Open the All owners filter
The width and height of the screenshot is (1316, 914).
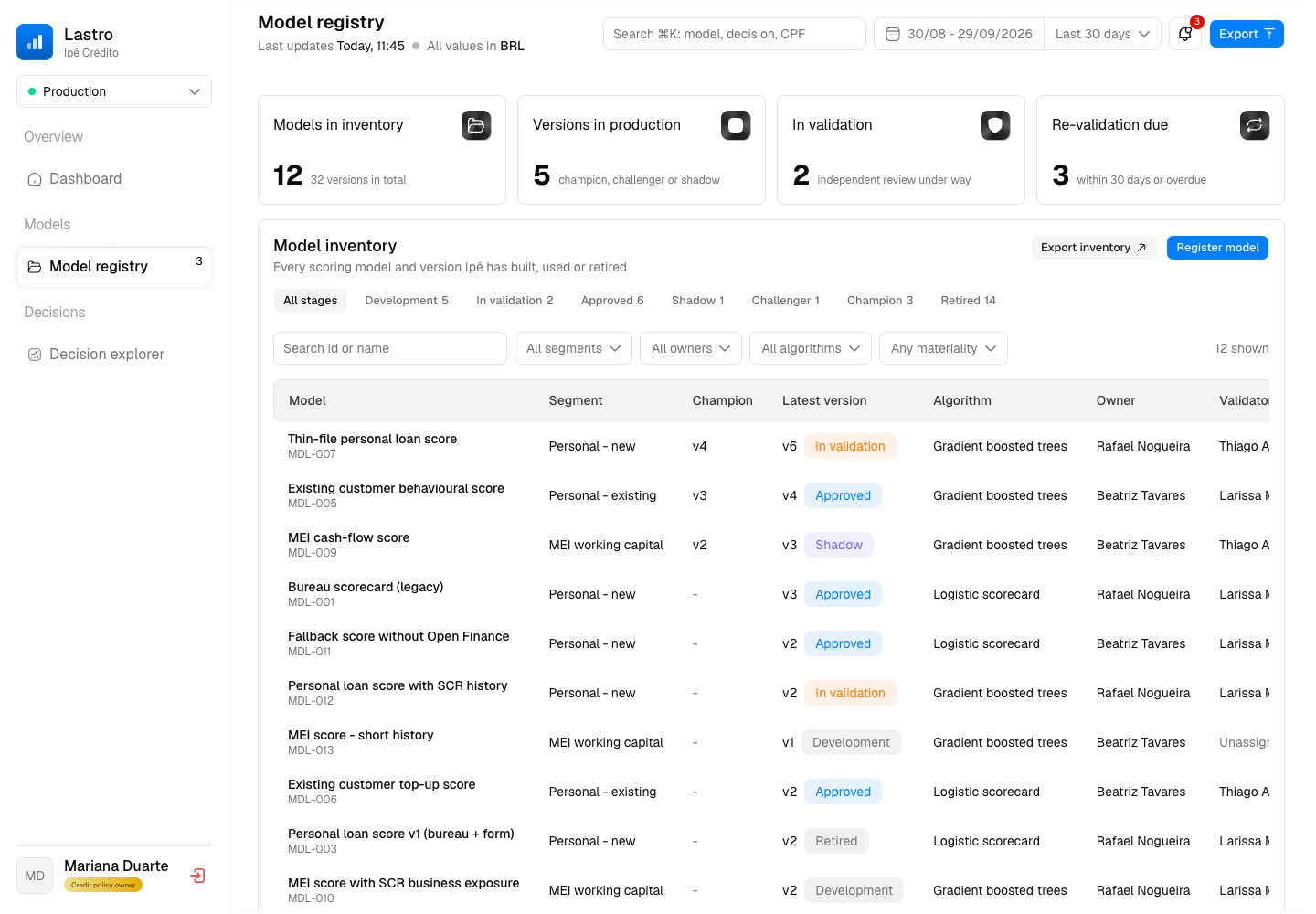coord(691,348)
